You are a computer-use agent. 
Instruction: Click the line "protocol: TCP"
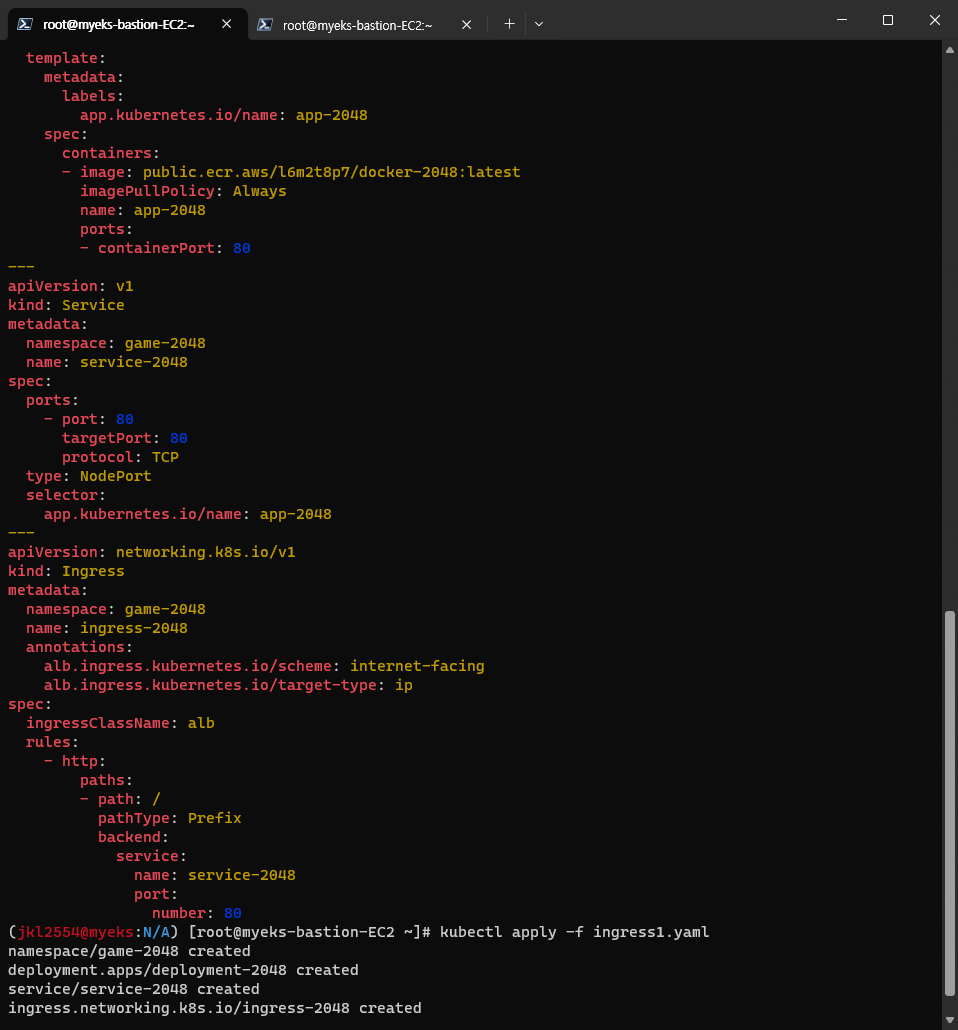point(120,457)
